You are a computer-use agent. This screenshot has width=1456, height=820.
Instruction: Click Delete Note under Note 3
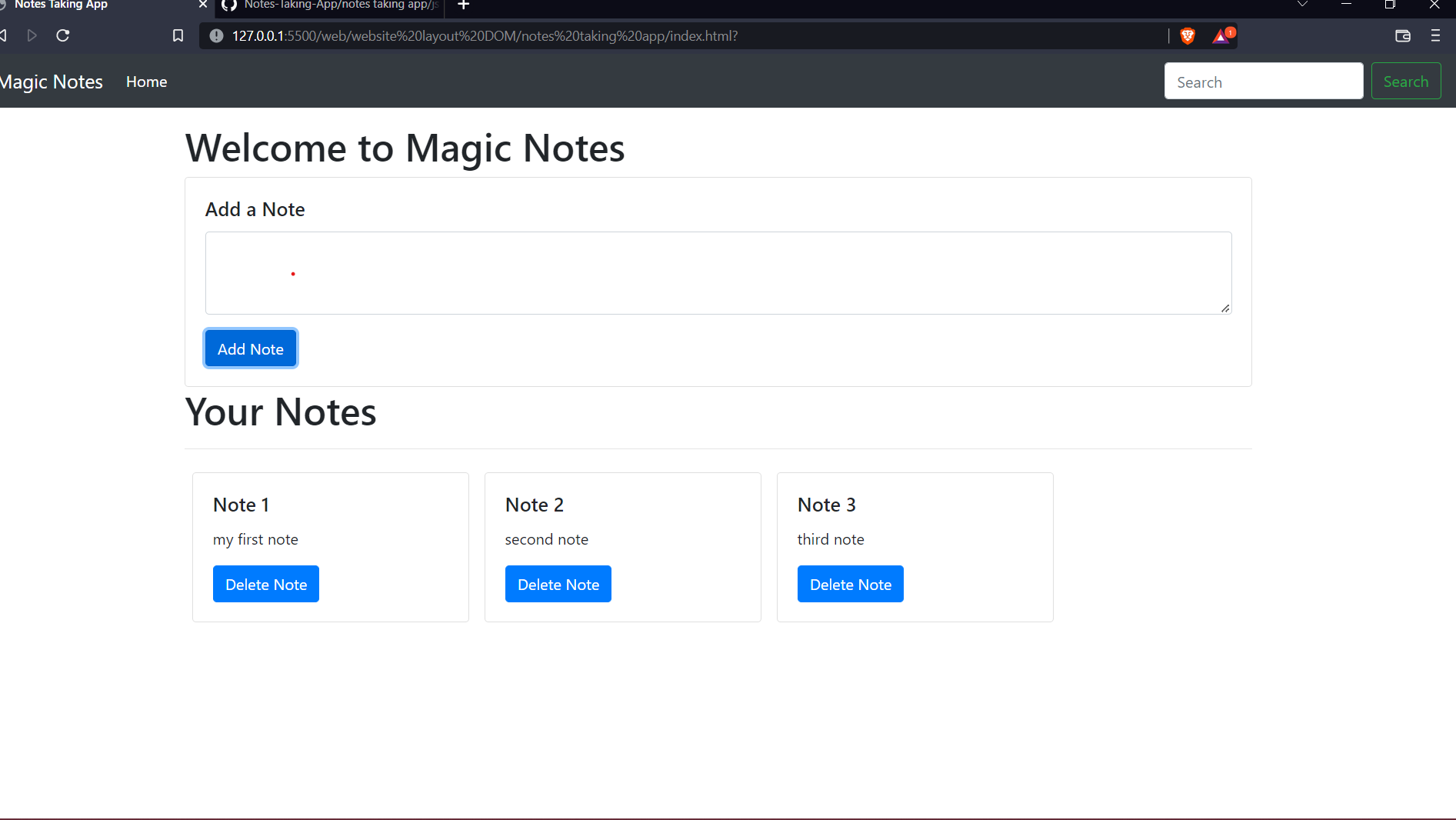(850, 584)
